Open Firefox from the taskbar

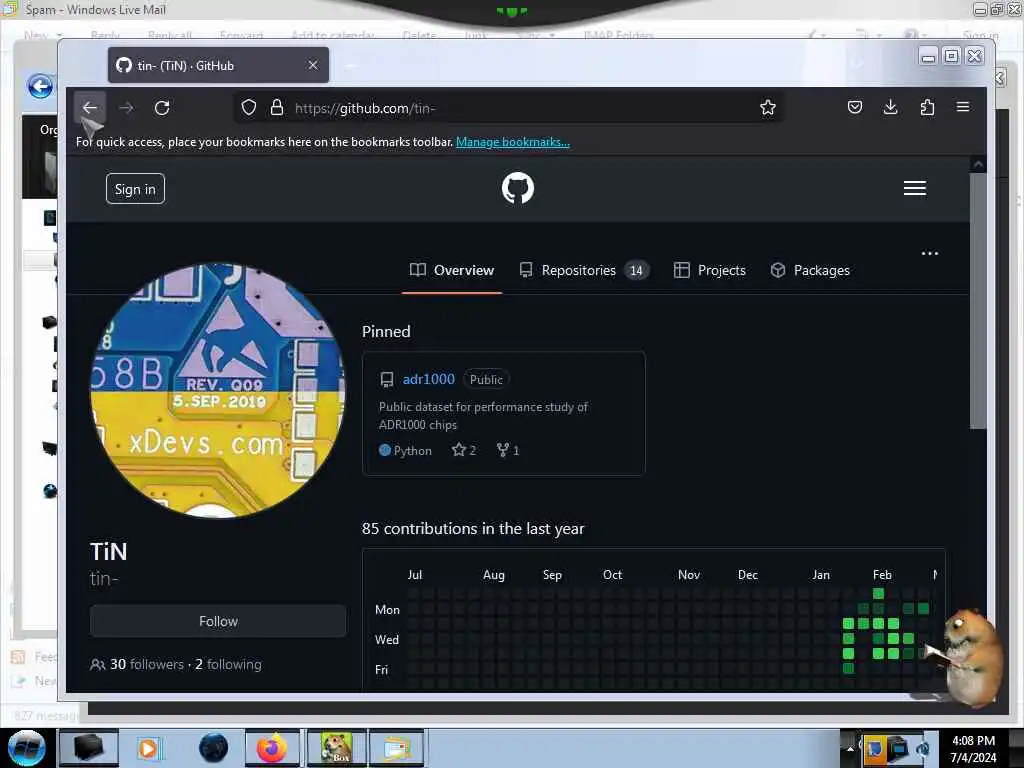point(272,748)
